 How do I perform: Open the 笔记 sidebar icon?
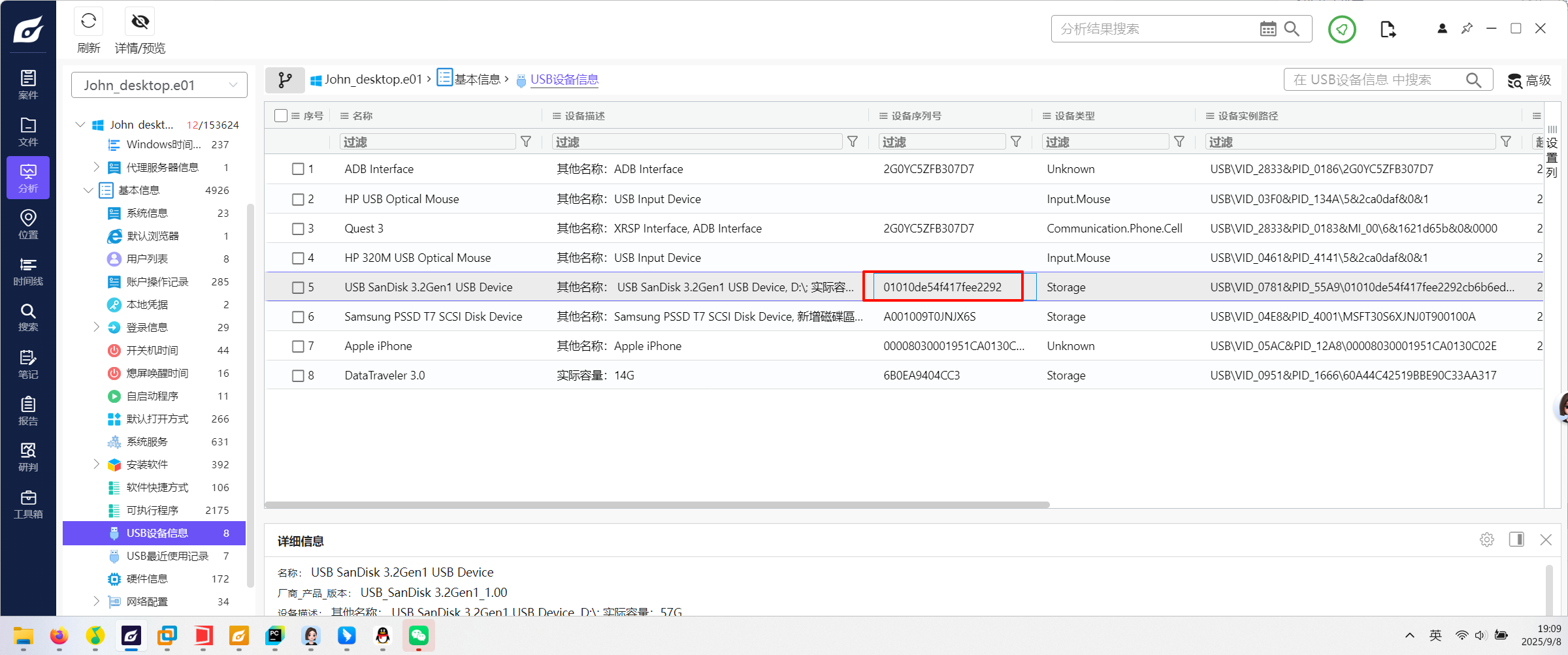point(28,364)
